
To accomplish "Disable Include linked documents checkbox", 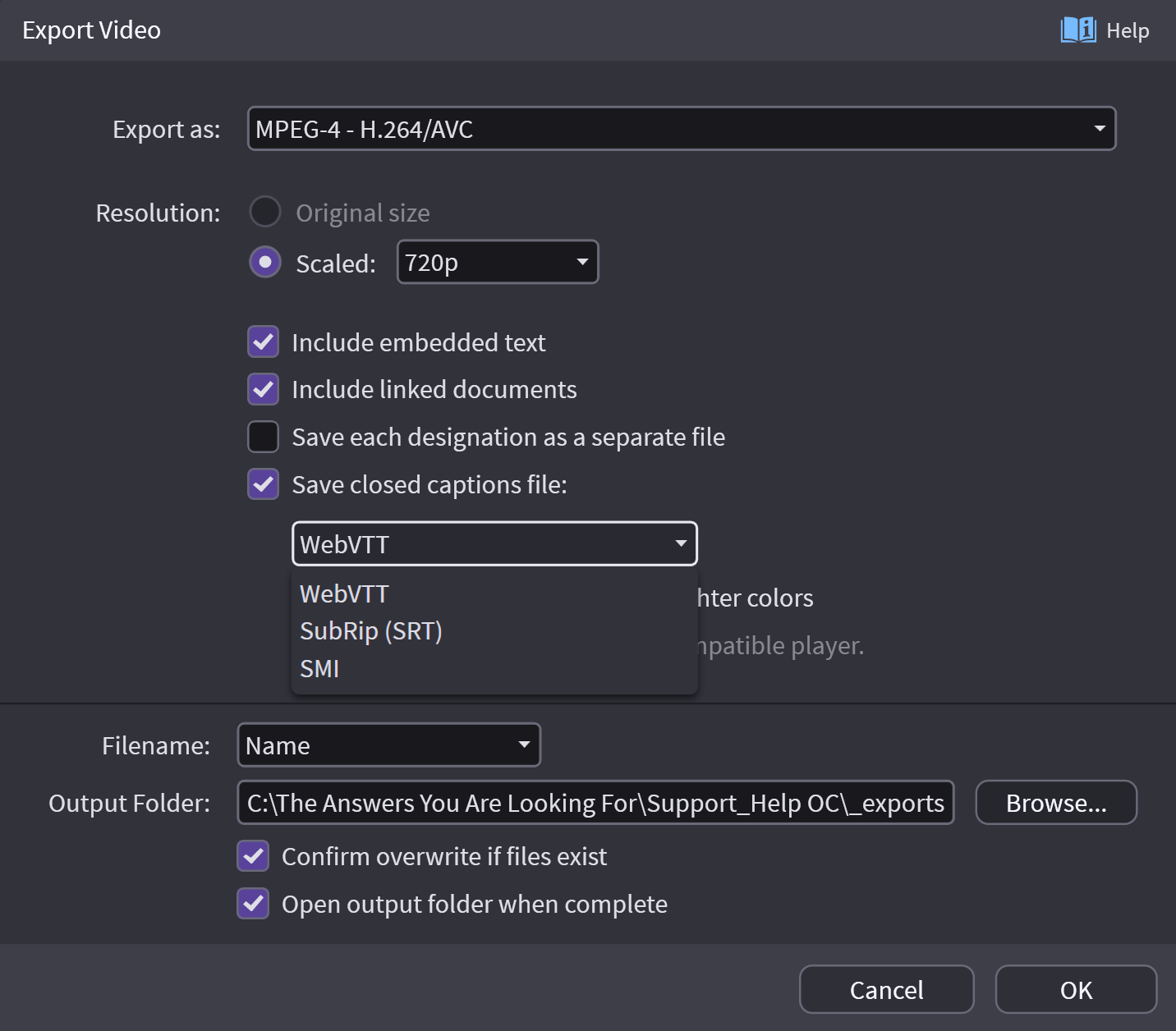I will click(264, 389).
